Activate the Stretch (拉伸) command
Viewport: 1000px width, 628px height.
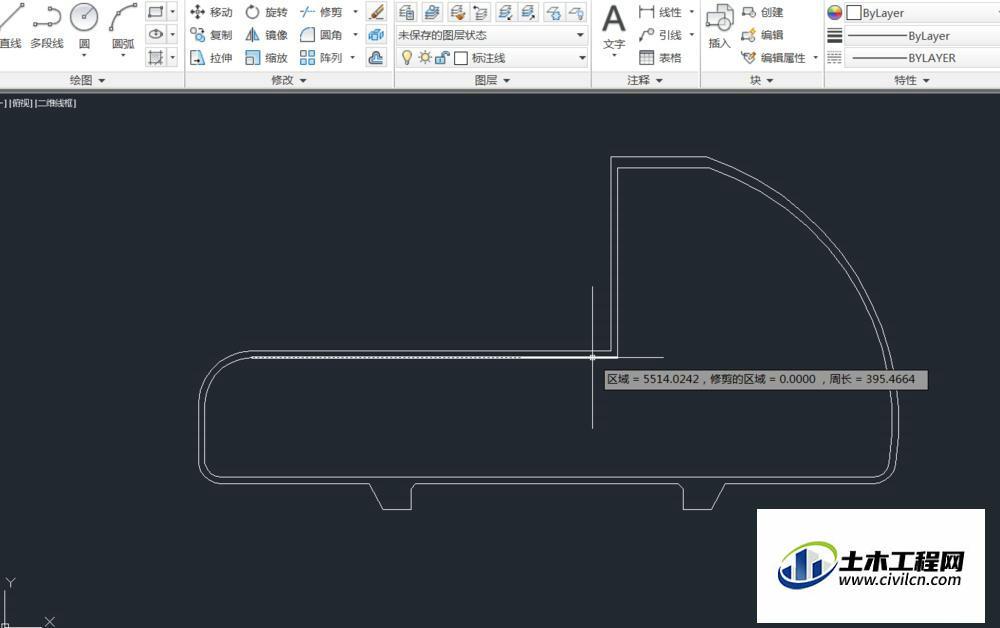[x=211, y=58]
